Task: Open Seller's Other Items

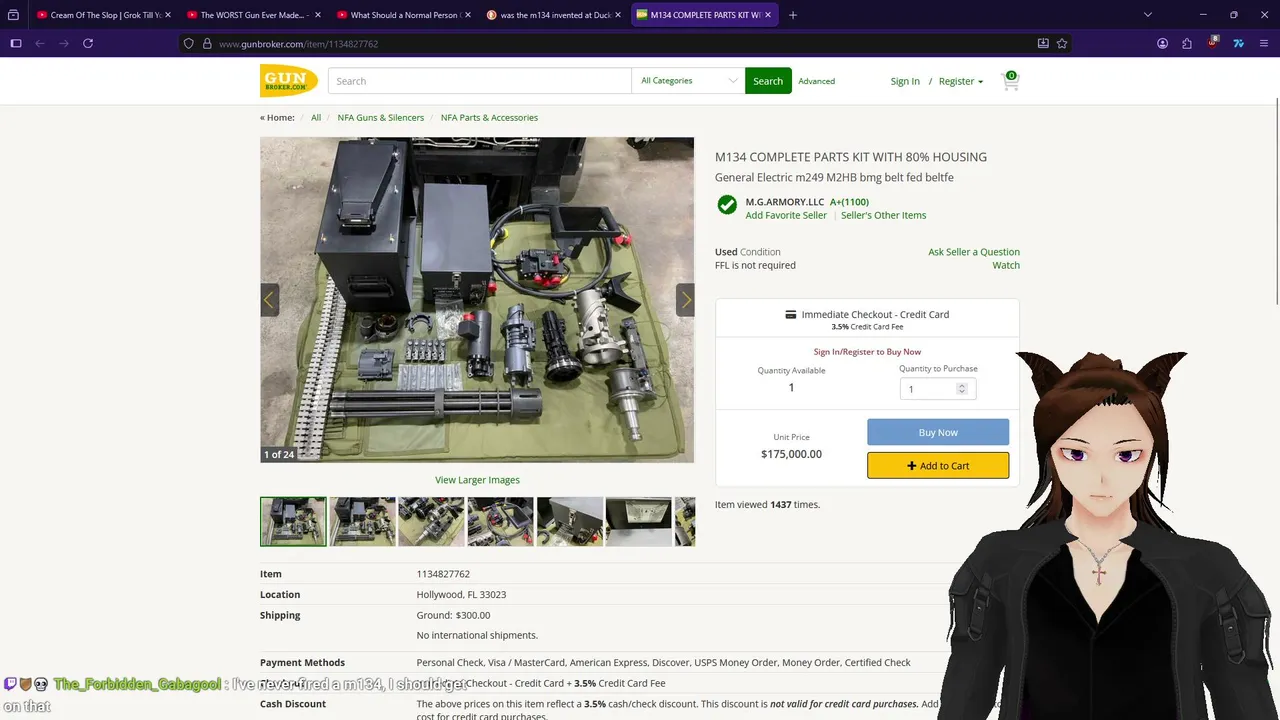Action: tap(883, 215)
